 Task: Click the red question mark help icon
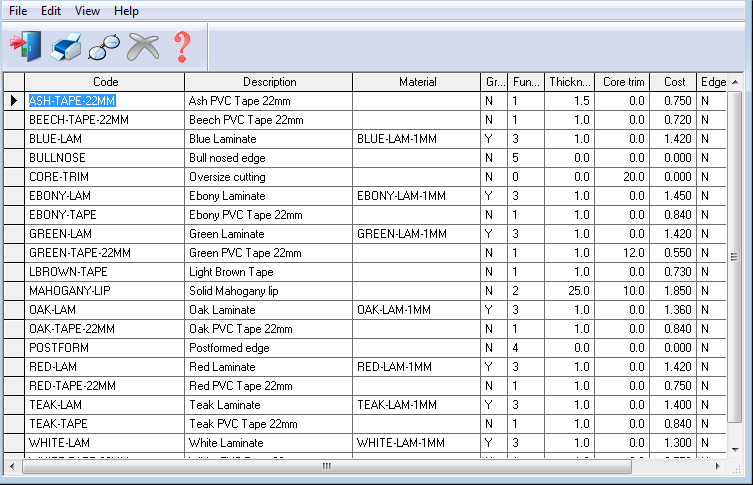pos(181,45)
